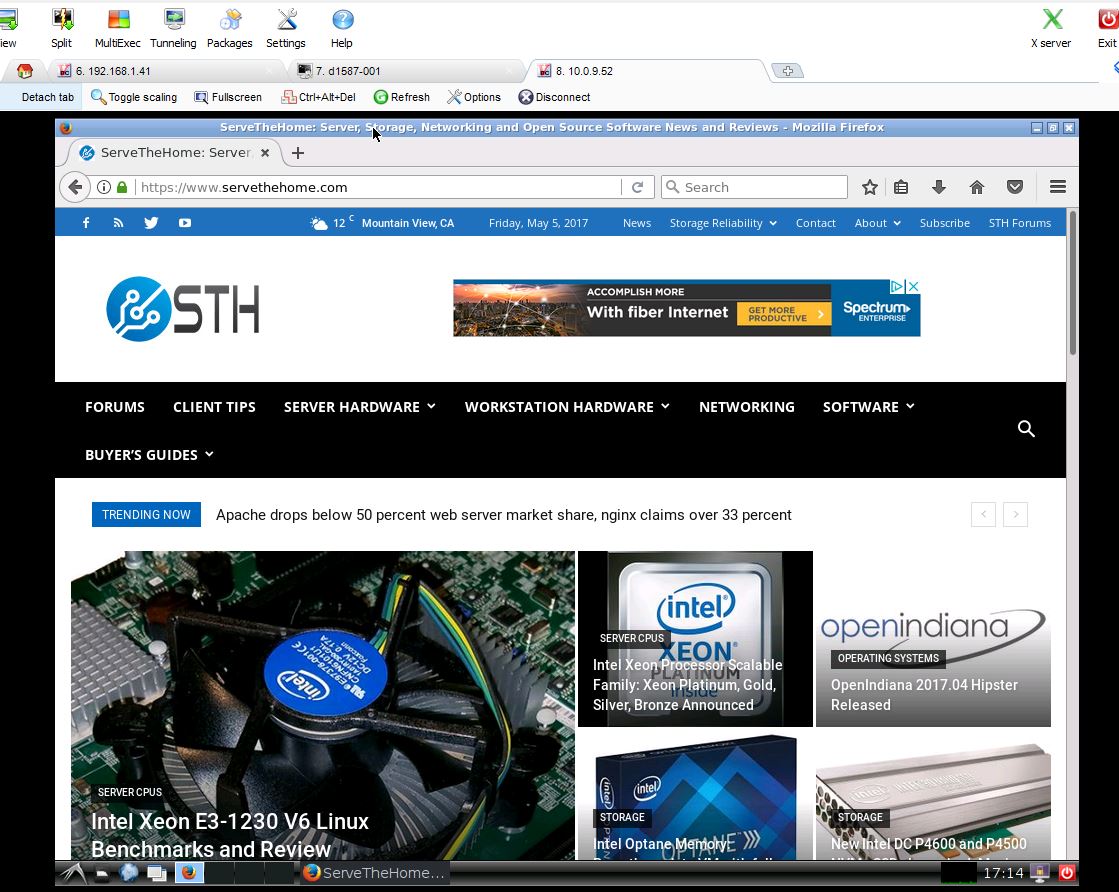Click the News link
1119x892 pixels.
point(637,223)
